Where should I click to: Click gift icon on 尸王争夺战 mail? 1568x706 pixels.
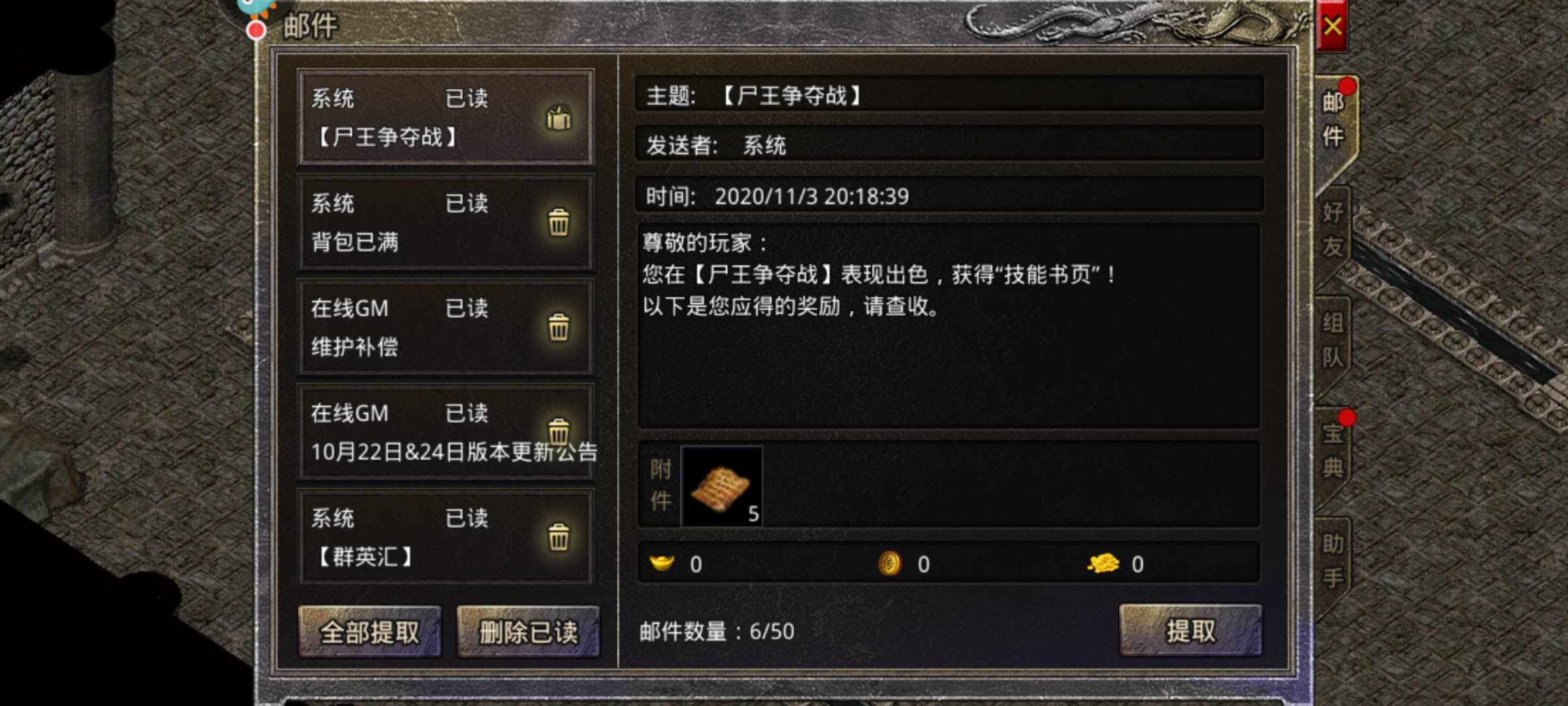pos(559,118)
